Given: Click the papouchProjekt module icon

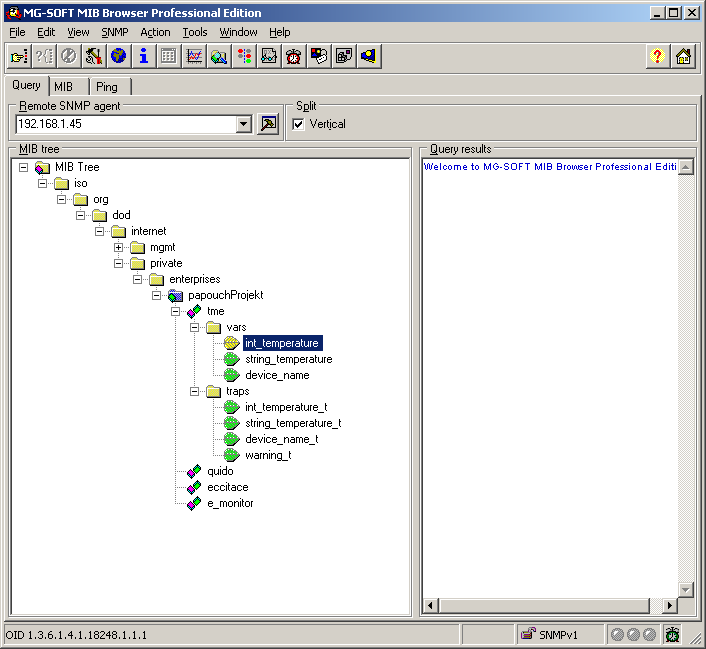Looking at the screenshot, I should coord(175,295).
